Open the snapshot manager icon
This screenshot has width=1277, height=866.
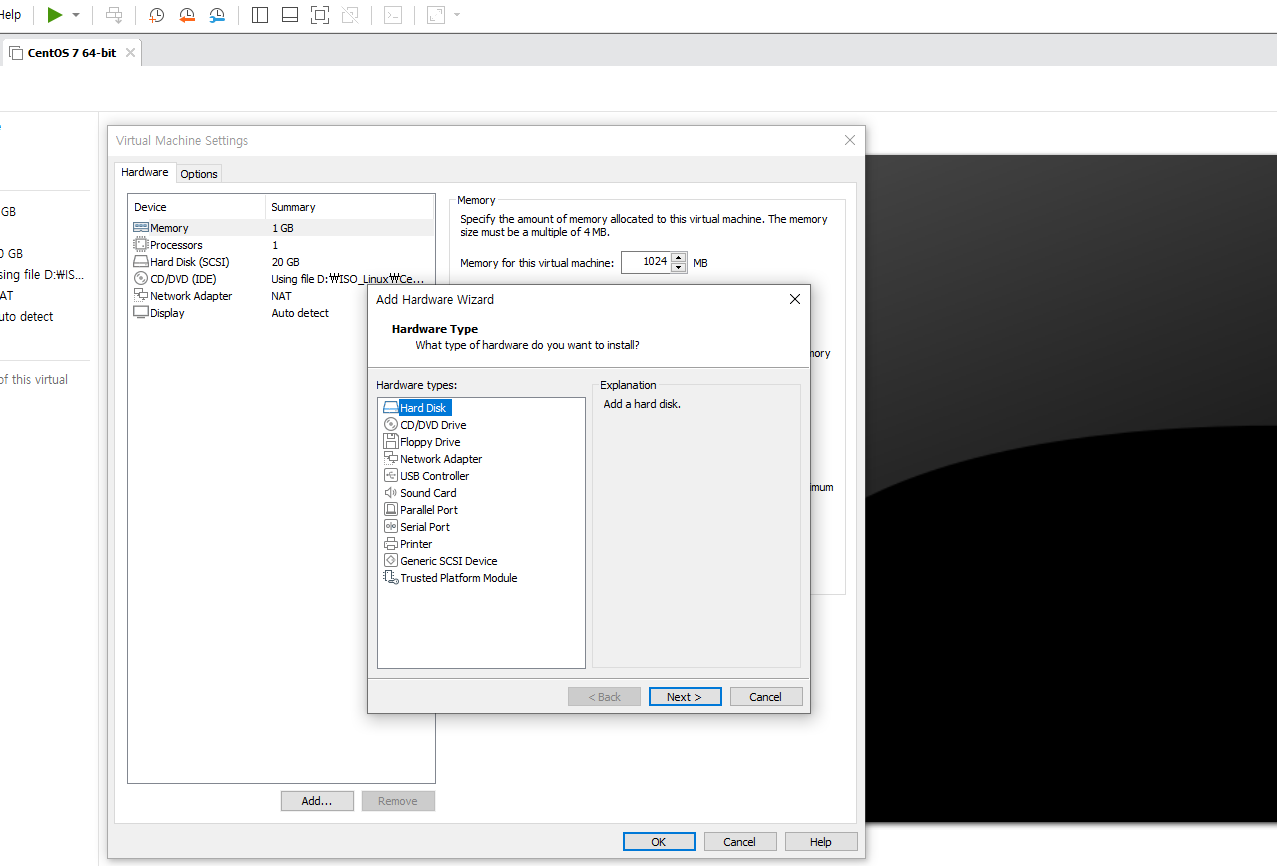(x=217, y=15)
